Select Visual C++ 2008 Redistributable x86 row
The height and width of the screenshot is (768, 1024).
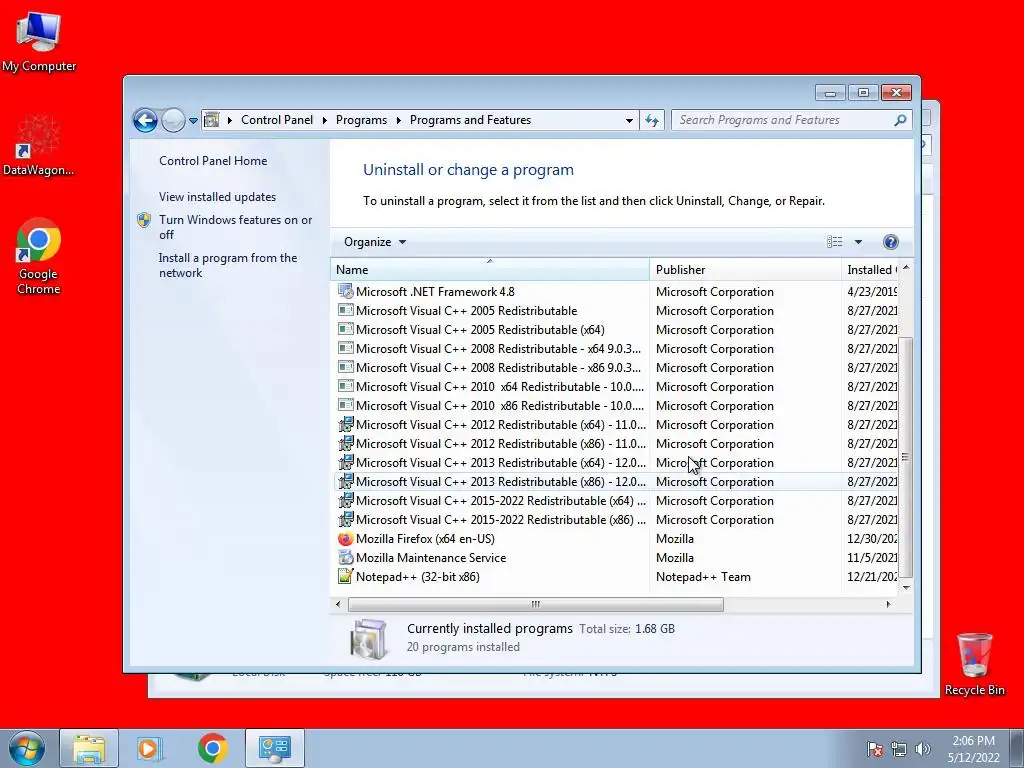coord(616,368)
